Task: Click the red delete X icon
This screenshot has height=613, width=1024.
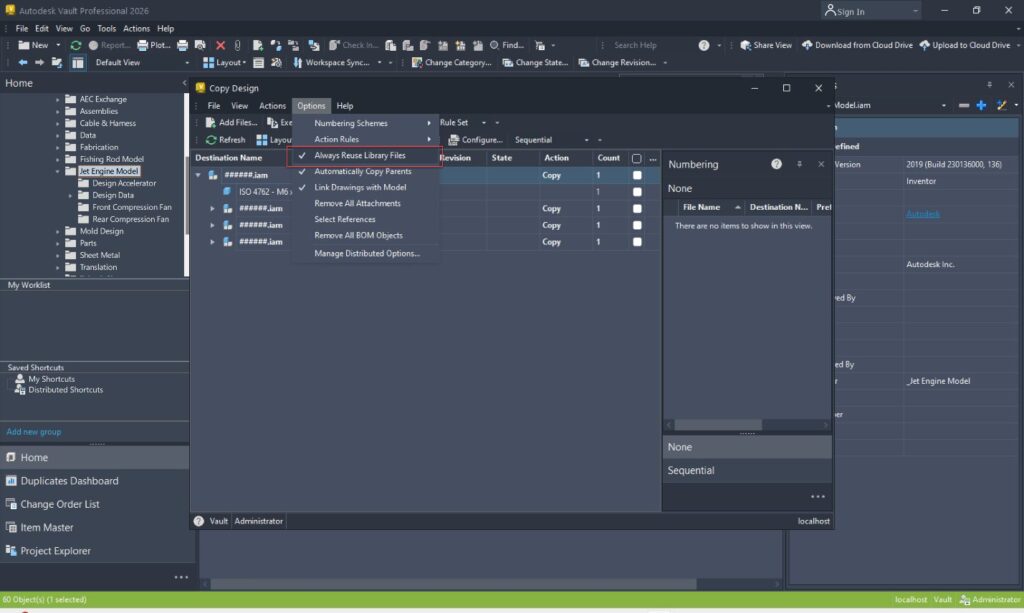Action: point(220,45)
